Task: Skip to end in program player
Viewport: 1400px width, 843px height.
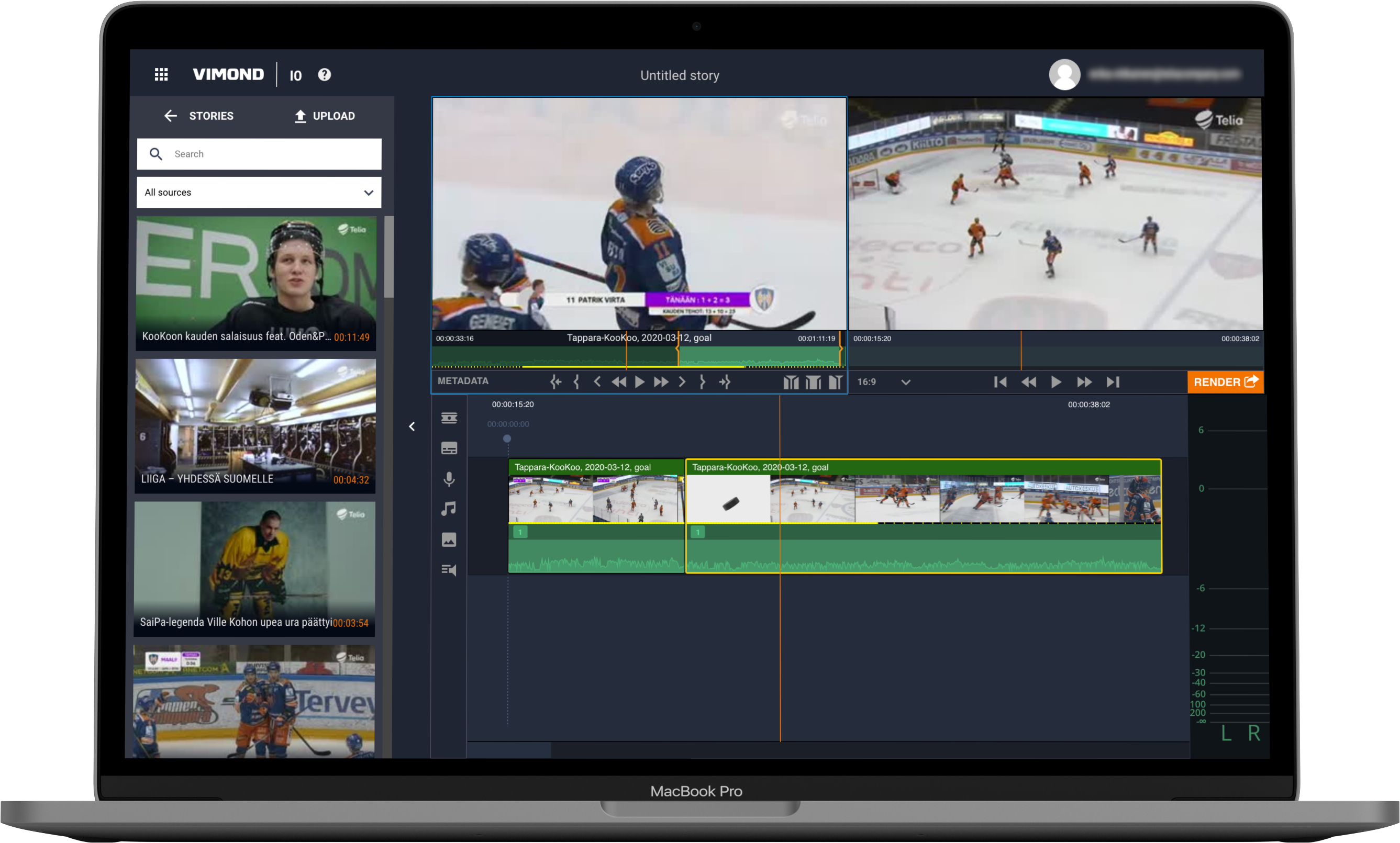Action: pyautogui.click(x=1113, y=383)
